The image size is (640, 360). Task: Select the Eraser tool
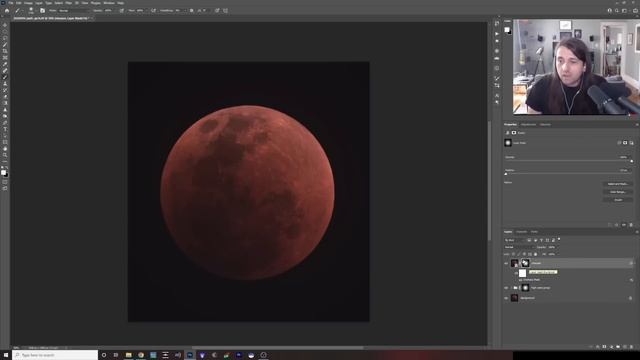tap(5, 97)
